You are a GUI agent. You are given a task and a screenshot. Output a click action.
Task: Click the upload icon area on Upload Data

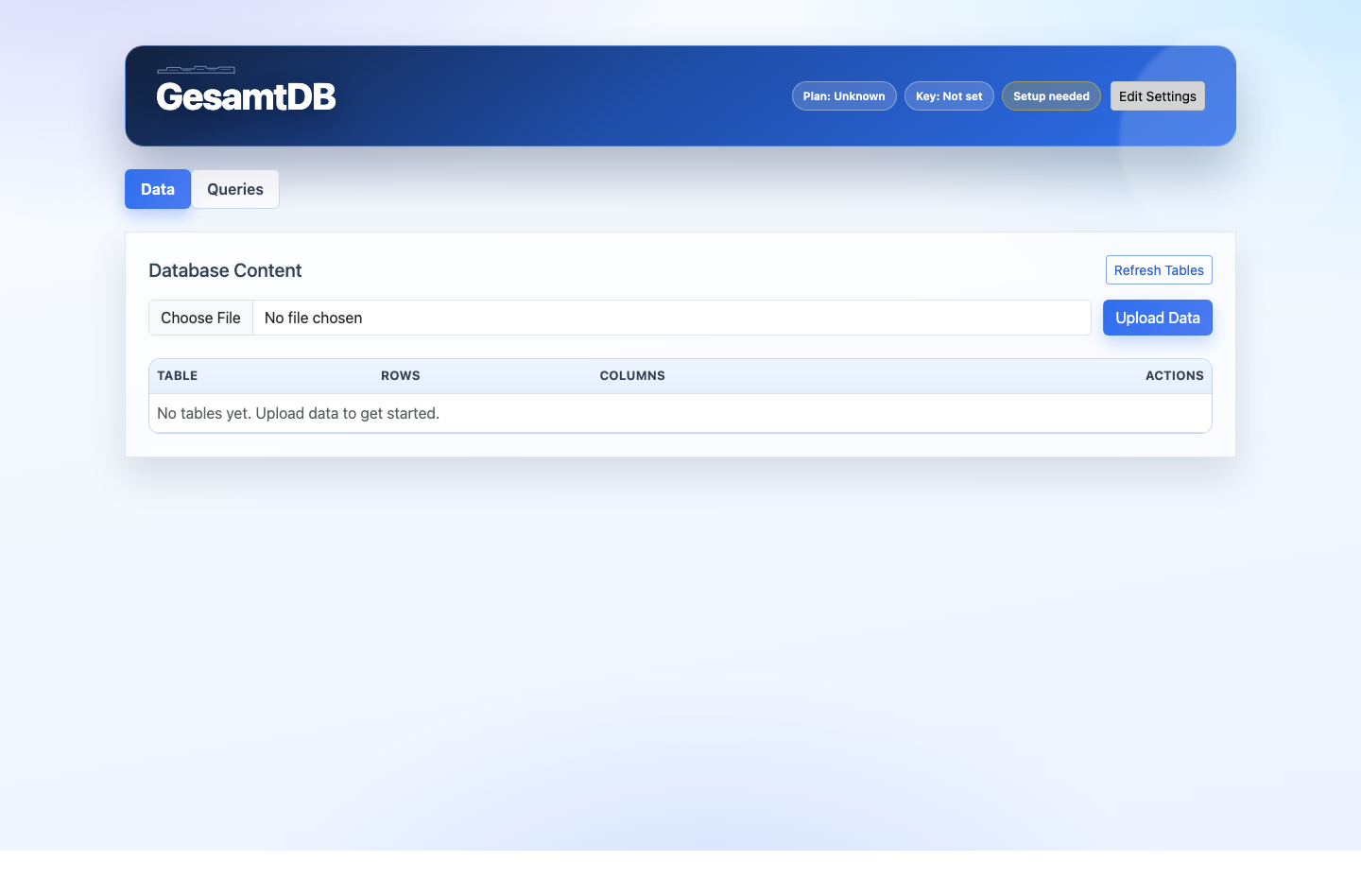(1157, 318)
